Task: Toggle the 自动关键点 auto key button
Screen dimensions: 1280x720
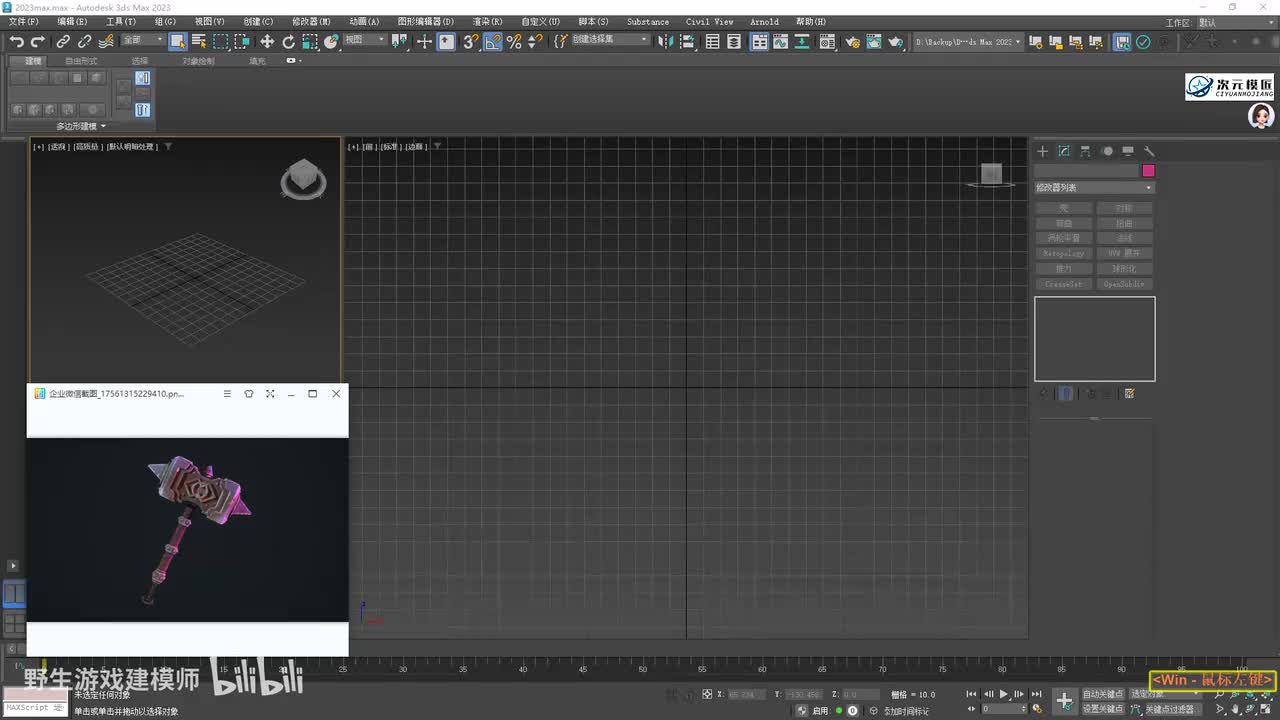Action: (x=1103, y=694)
